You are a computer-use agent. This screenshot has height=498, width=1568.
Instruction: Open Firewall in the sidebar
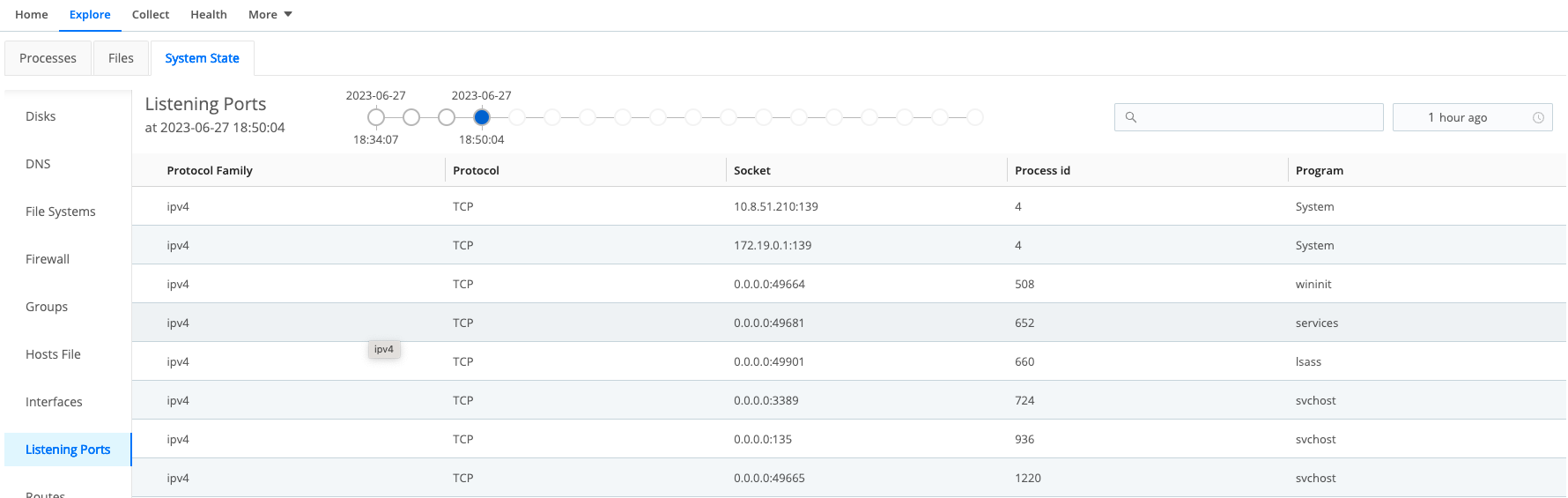(x=48, y=259)
